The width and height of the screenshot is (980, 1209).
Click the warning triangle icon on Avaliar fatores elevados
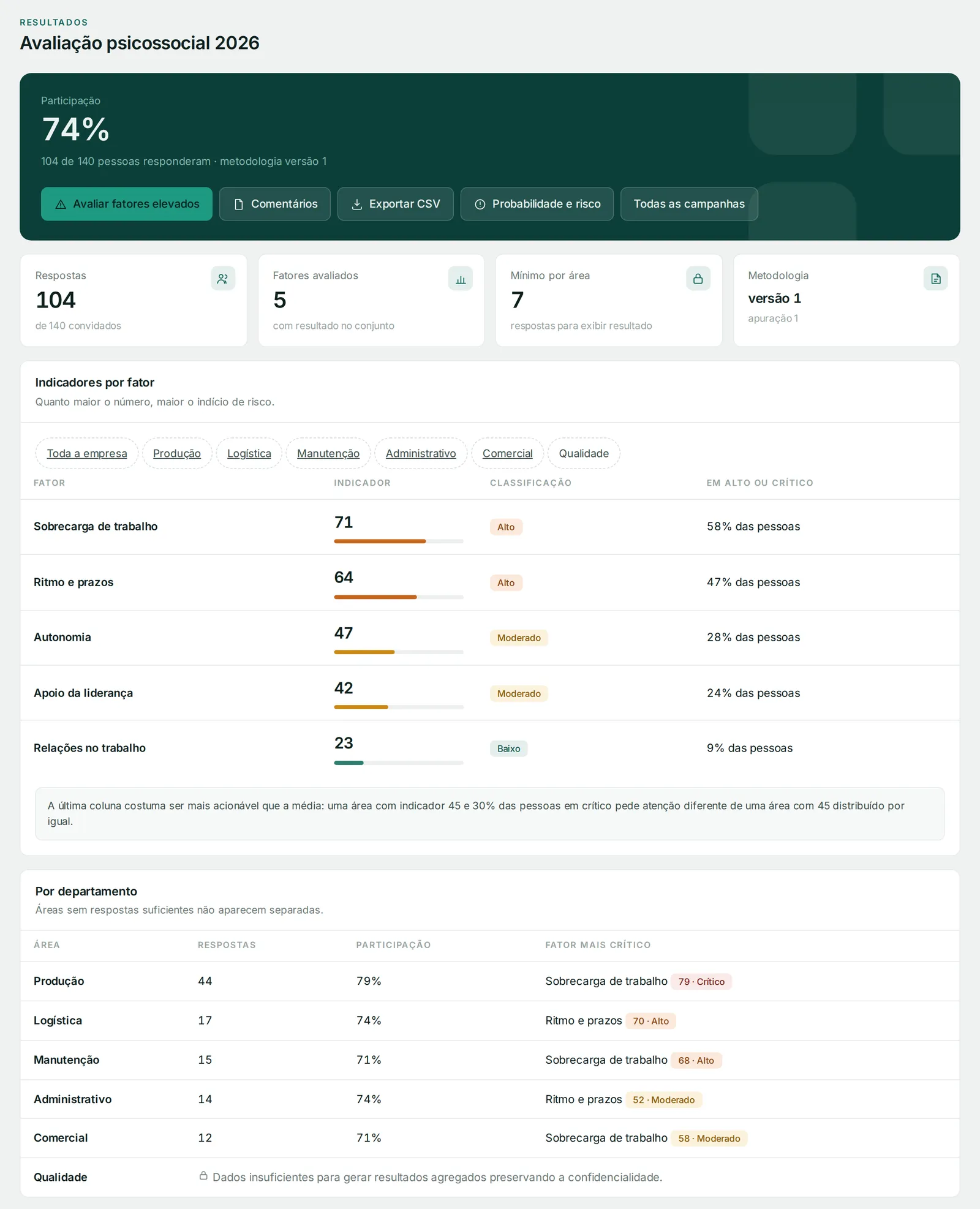61,205
